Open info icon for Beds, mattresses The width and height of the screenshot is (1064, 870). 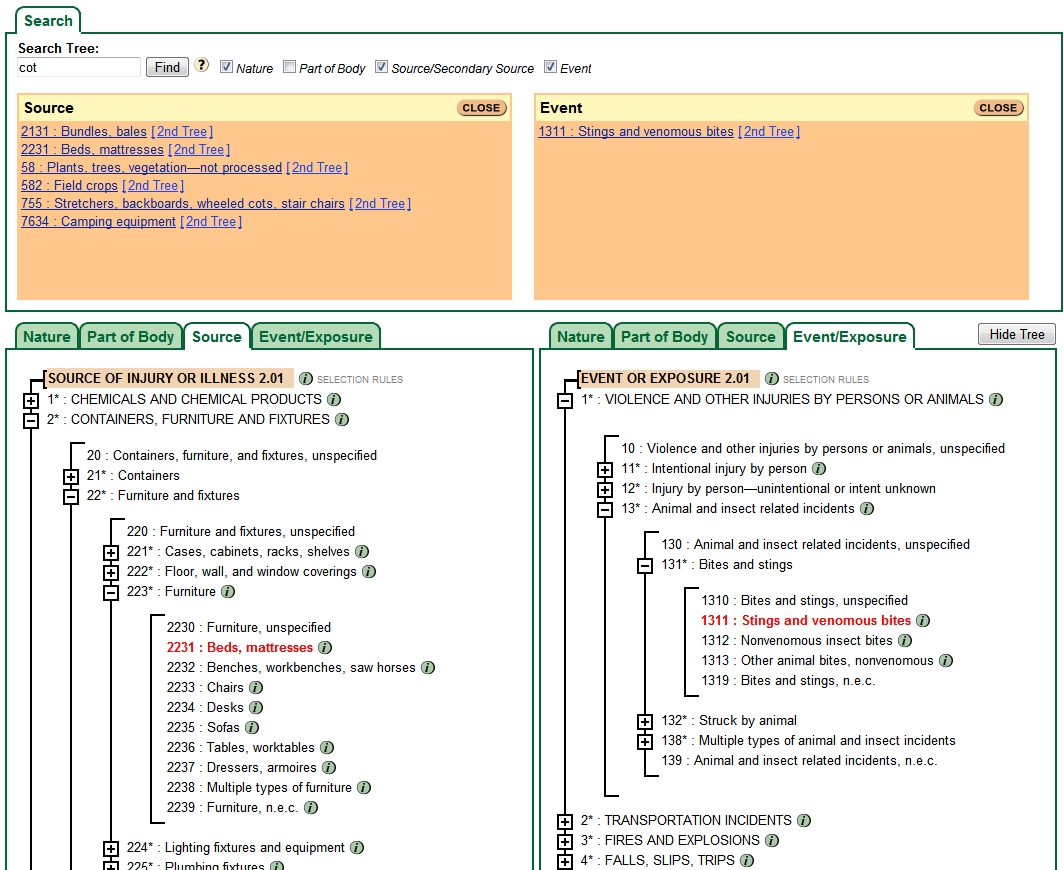325,648
